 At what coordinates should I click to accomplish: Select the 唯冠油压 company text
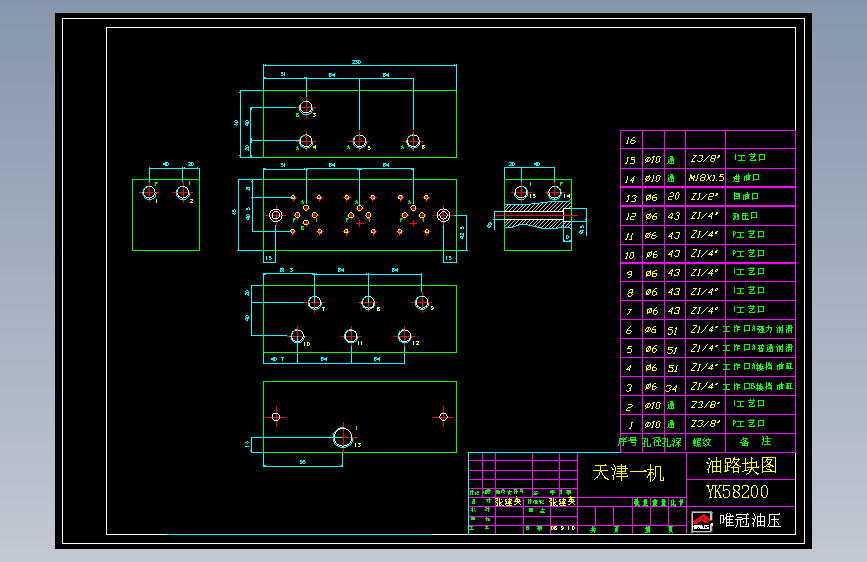(750, 521)
